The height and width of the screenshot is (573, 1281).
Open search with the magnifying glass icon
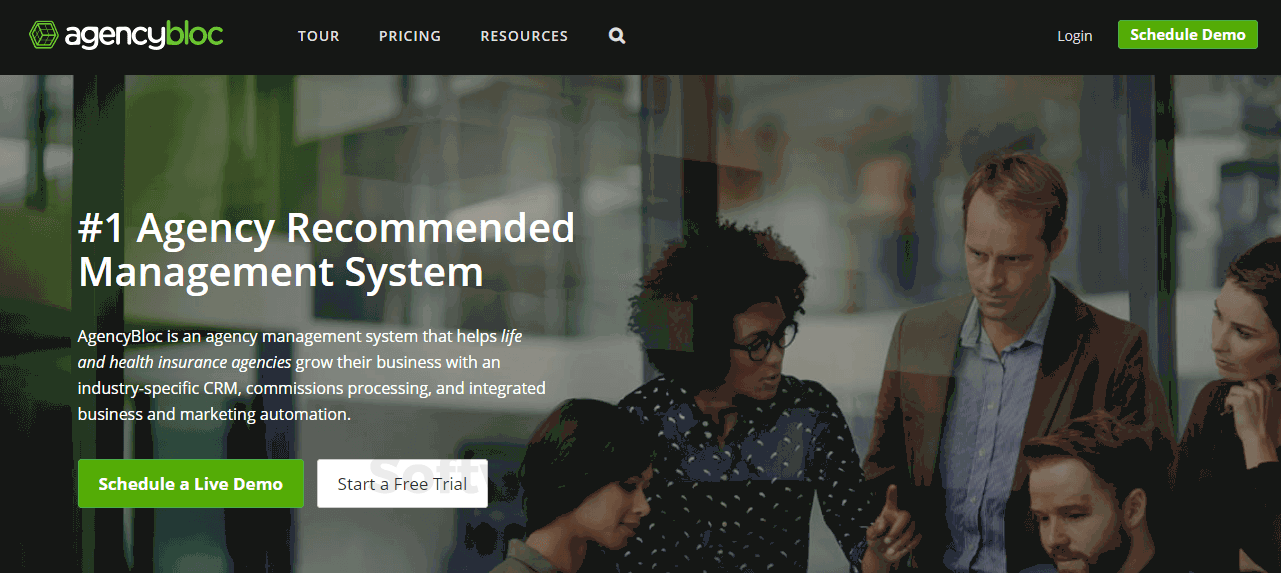coord(617,36)
